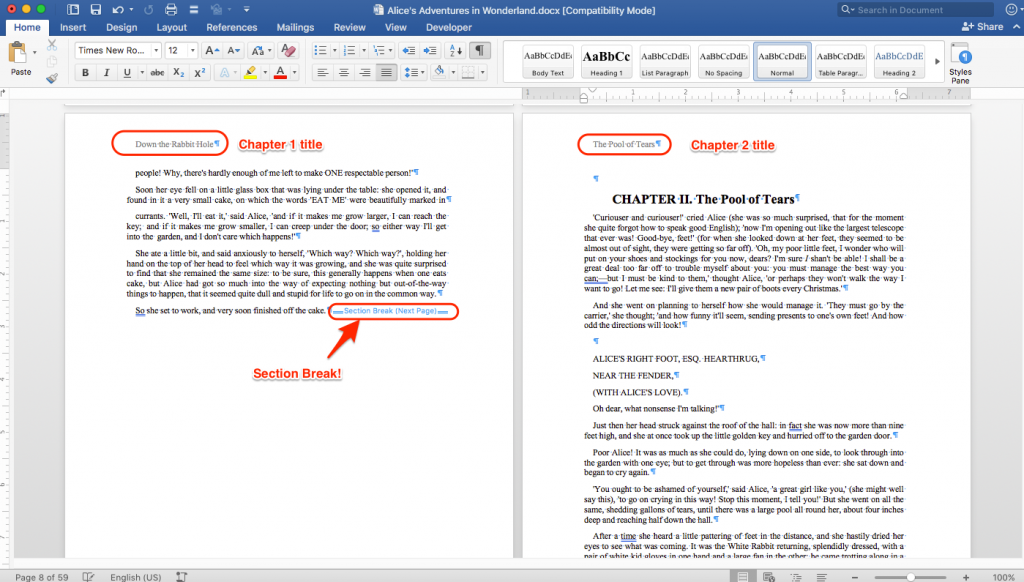The width and height of the screenshot is (1024, 582).
Task: Apply yellow text highlight color
Action: coord(250,73)
